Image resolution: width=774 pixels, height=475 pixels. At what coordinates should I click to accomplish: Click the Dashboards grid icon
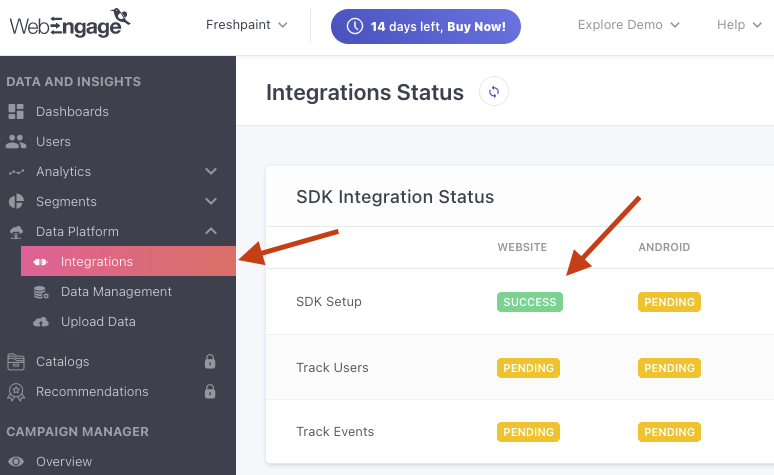pos(16,111)
